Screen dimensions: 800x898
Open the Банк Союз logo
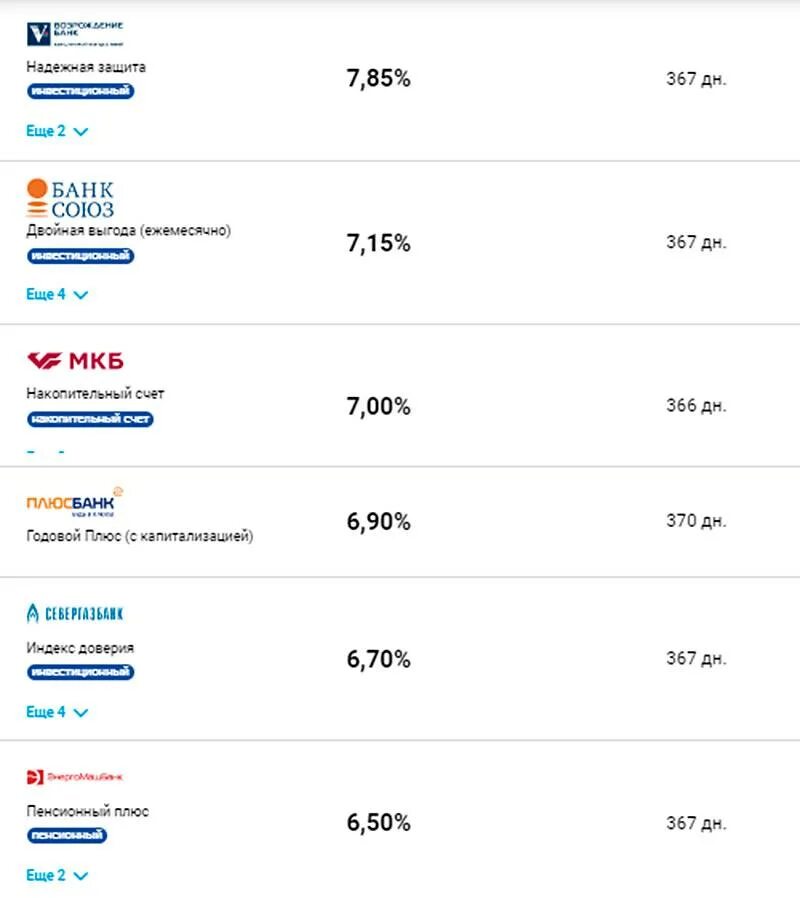(70, 198)
